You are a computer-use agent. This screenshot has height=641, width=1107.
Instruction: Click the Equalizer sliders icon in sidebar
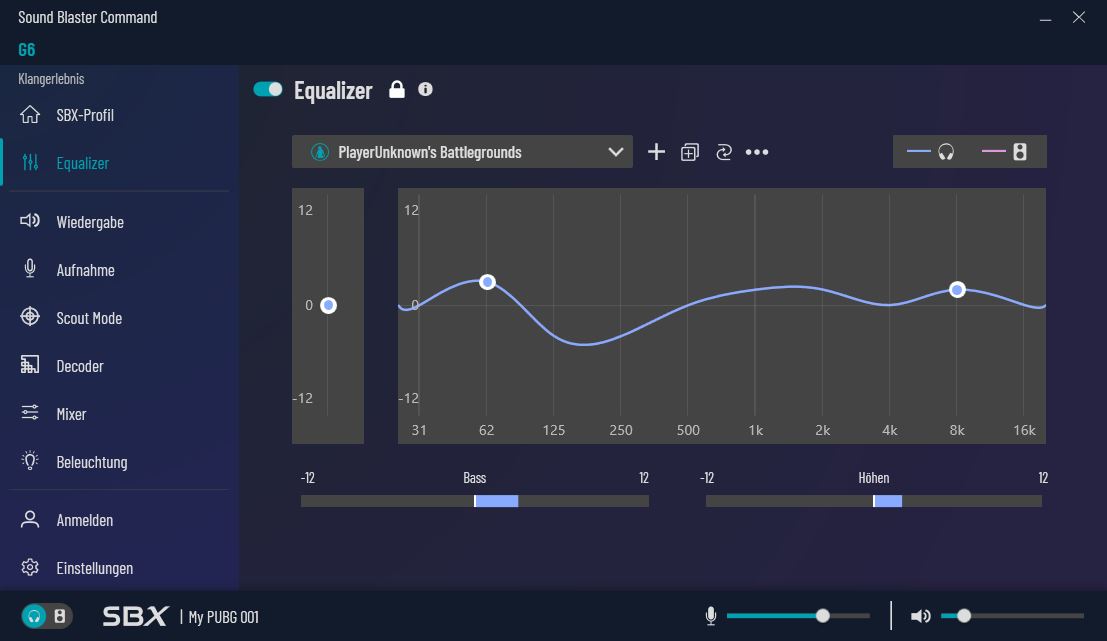coord(30,162)
